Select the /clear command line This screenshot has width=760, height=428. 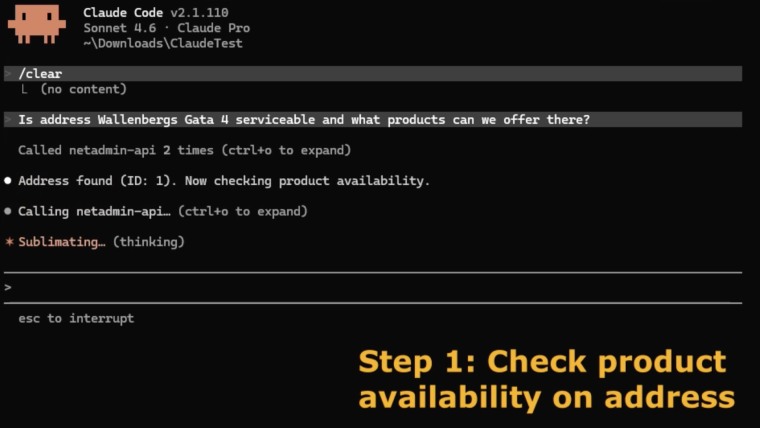tap(373, 74)
